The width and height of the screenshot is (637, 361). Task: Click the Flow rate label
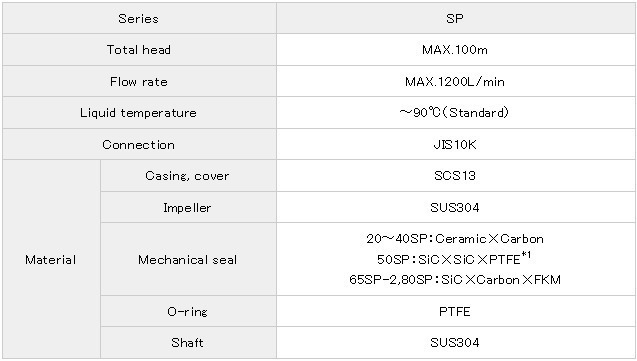coord(139,82)
